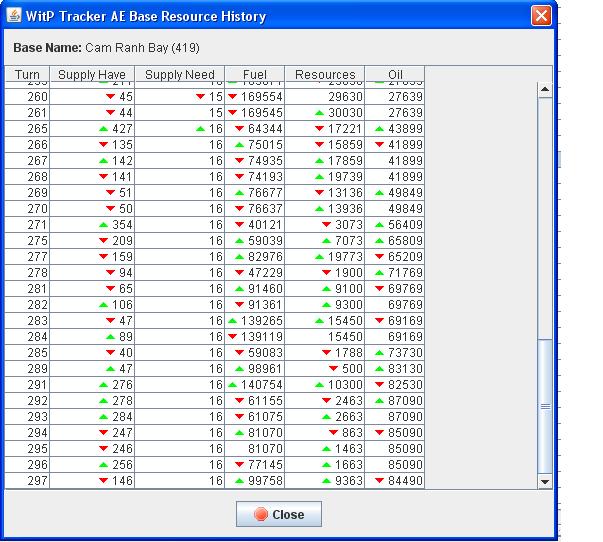This screenshot has height=542, width=603.
Task: Click Oil value 43899
Action: coord(405,128)
